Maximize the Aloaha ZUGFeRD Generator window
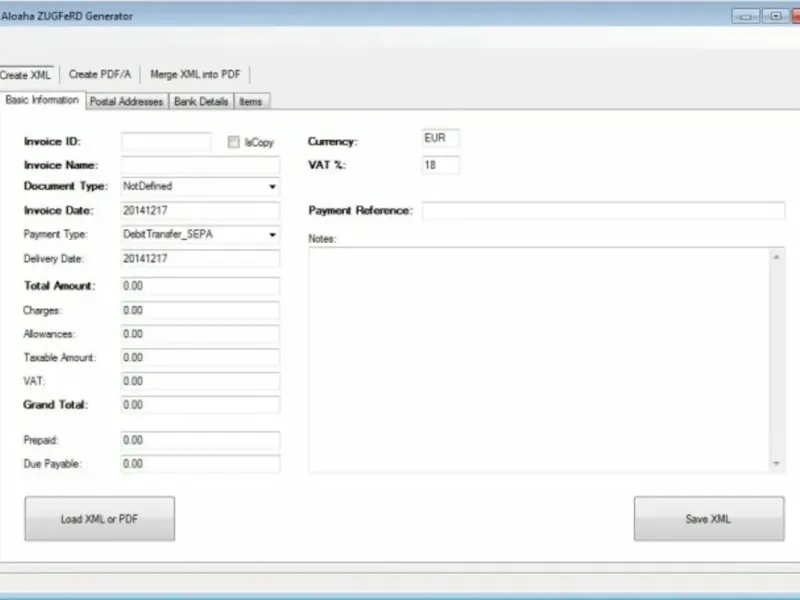Viewport: 800px width, 600px height. (776, 16)
